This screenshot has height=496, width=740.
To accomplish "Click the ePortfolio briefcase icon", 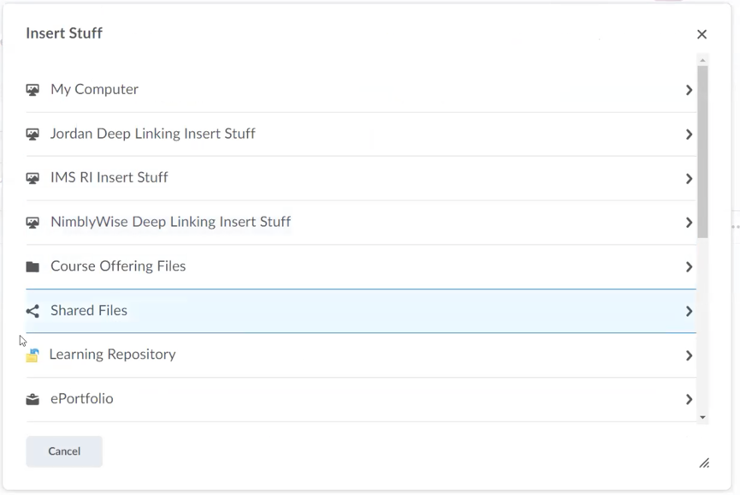I will pyautogui.click(x=33, y=399).
